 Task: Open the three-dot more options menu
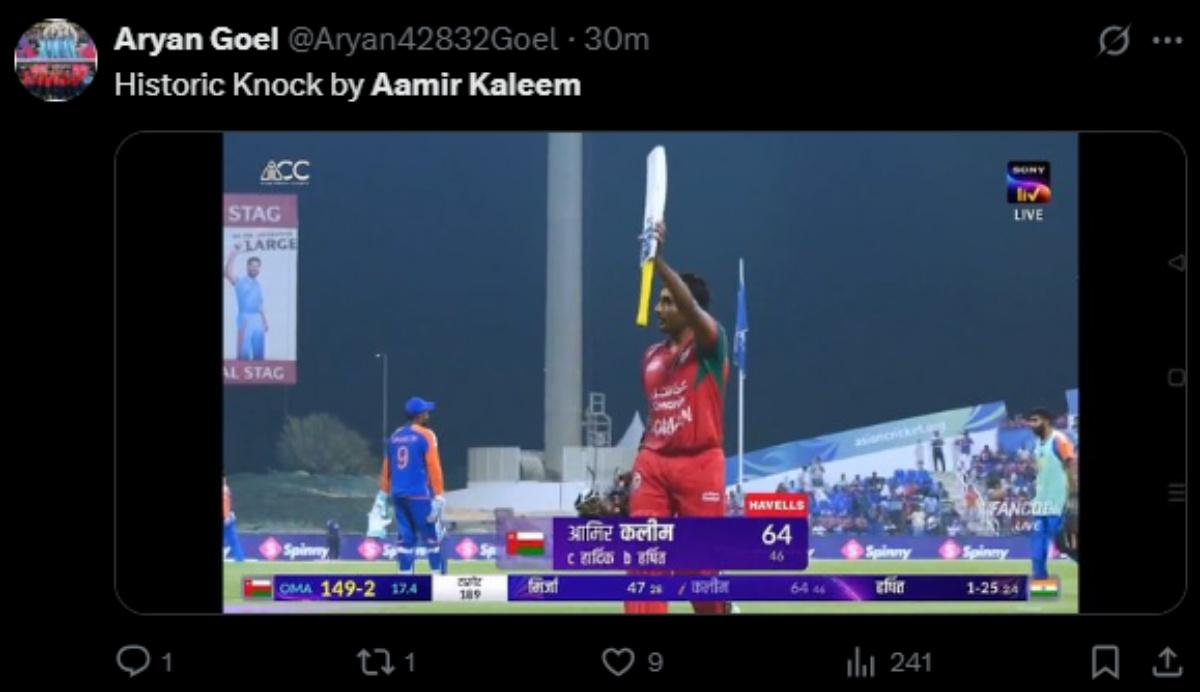(x=1167, y=40)
